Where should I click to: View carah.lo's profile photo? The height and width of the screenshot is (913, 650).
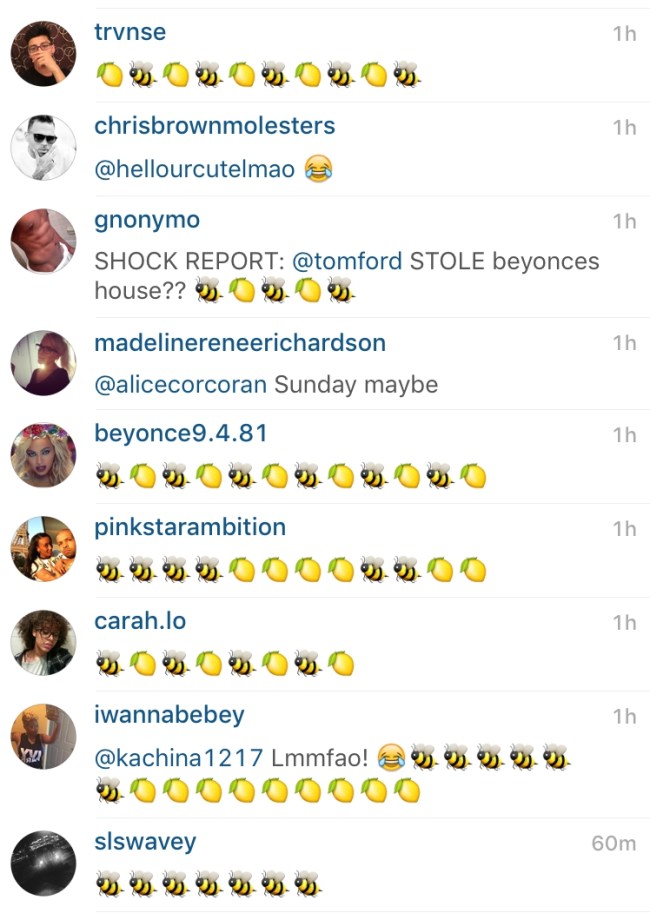(43, 642)
